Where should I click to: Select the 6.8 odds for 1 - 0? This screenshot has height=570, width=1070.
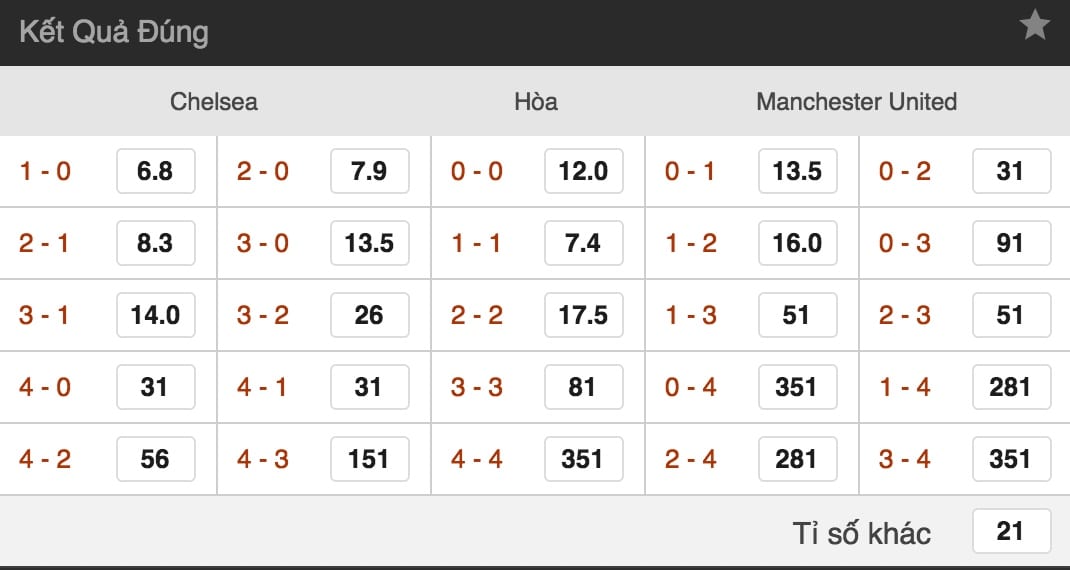(x=155, y=171)
